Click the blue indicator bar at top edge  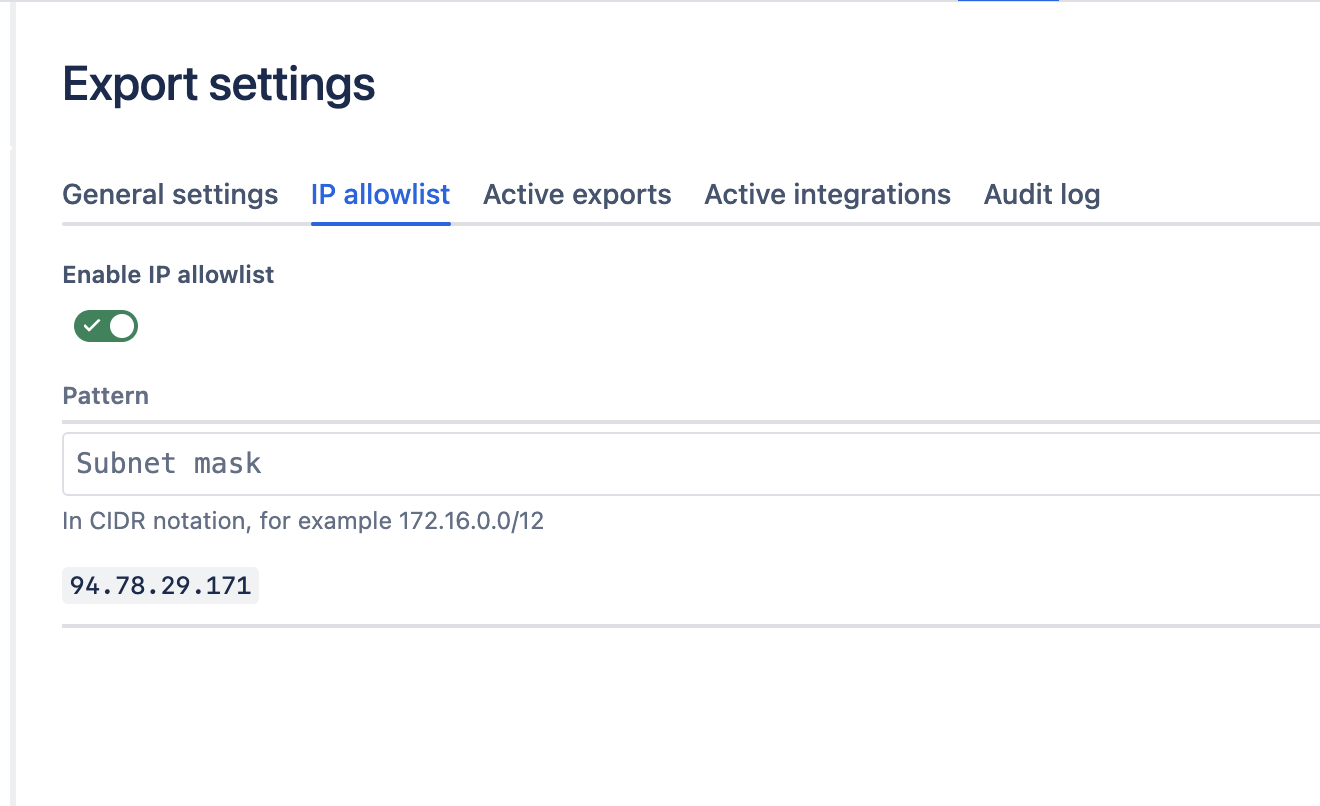[x=1007, y=1]
